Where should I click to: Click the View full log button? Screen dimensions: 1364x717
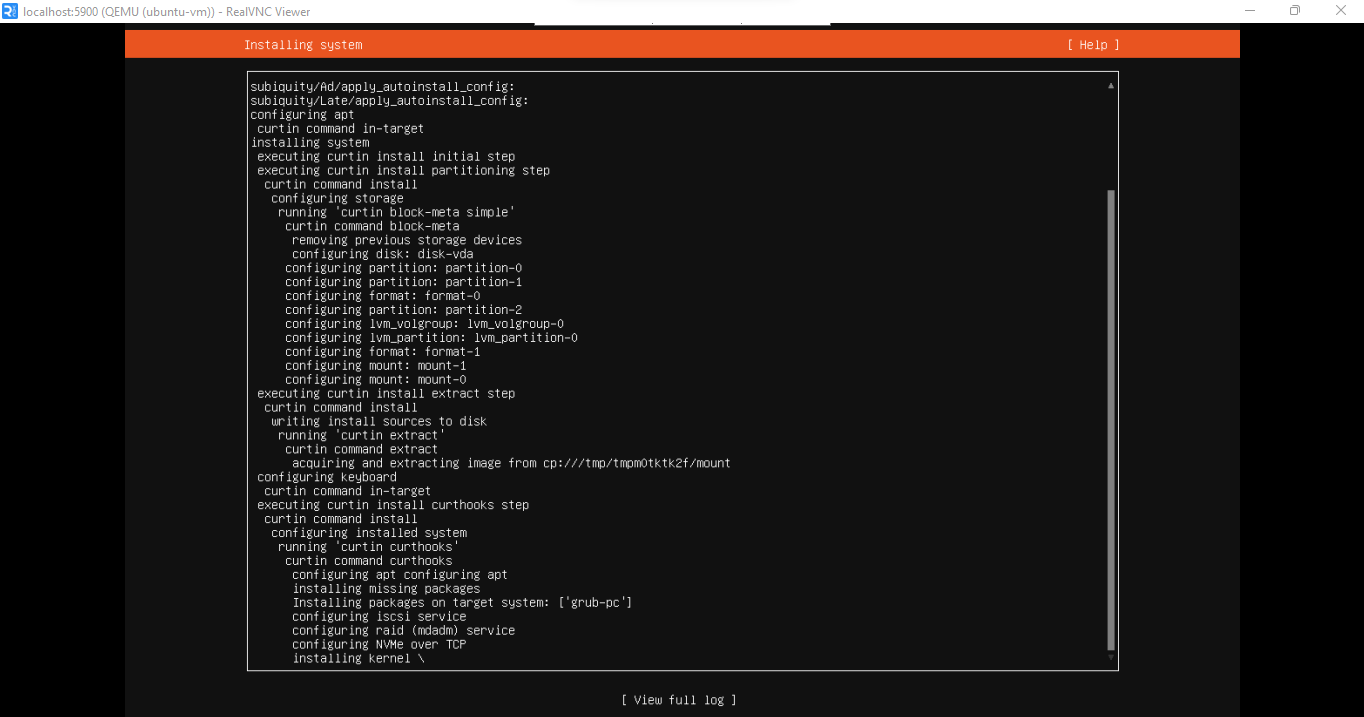click(x=679, y=700)
